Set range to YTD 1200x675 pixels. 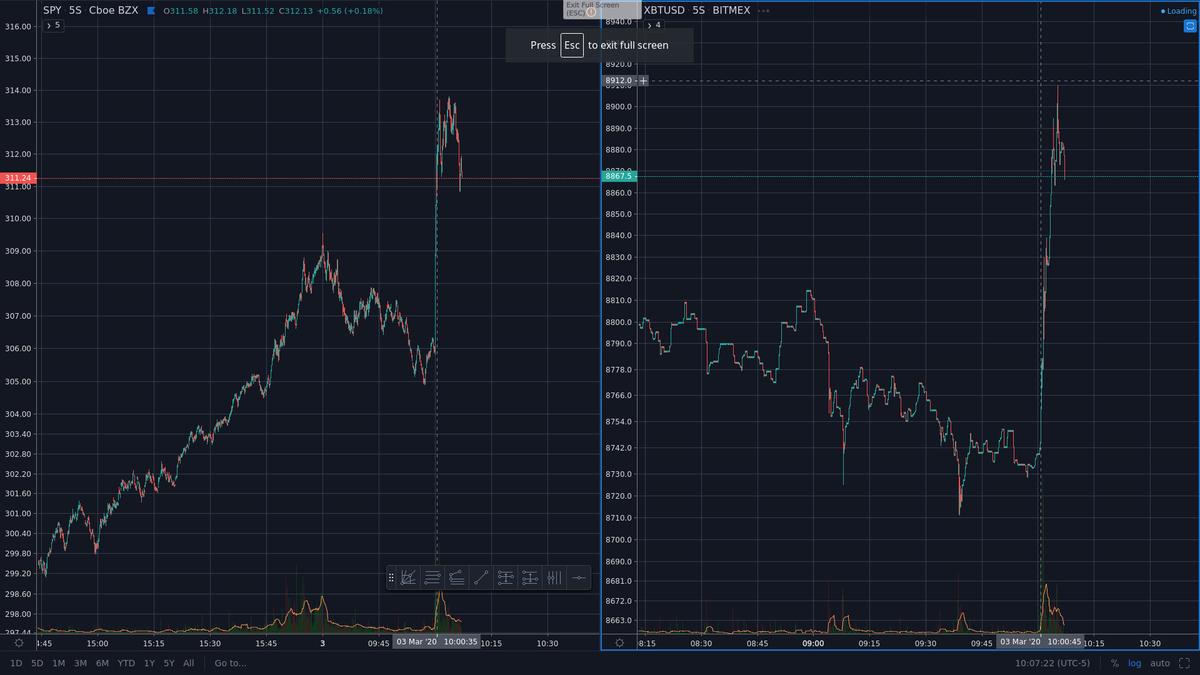[x=126, y=663]
